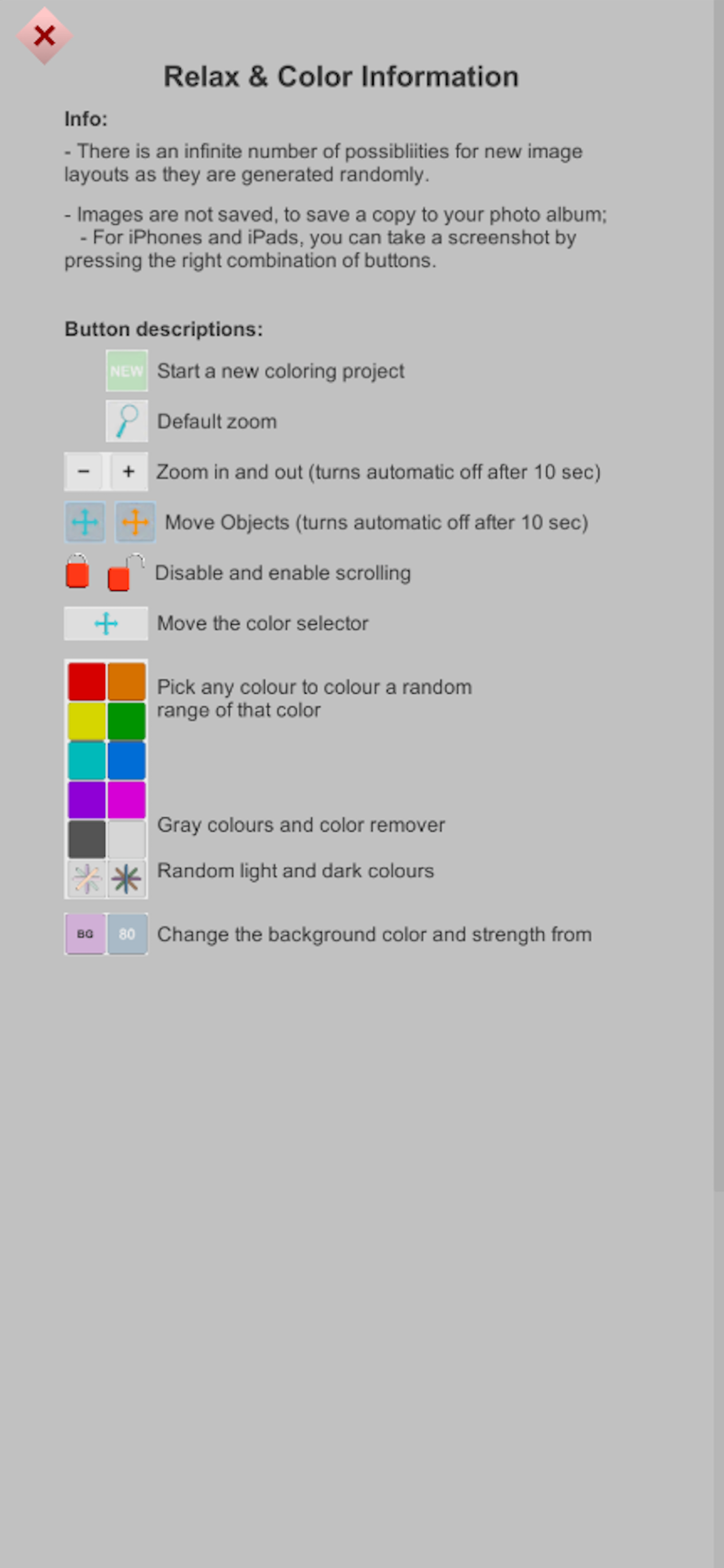Select the default zoom magnifier icon
The height and width of the screenshot is (1568, 724).
[x=126, y=421]
